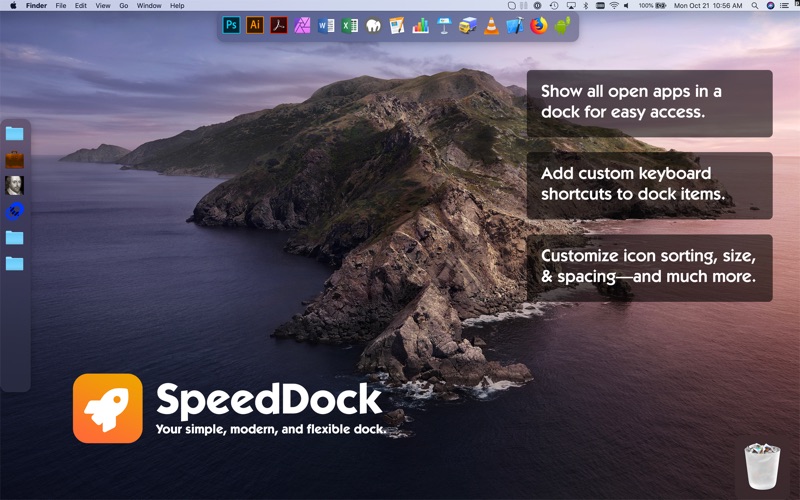
Task: Open Adobe Illustrator icon in dock
Action: click(x=255, y=25)
